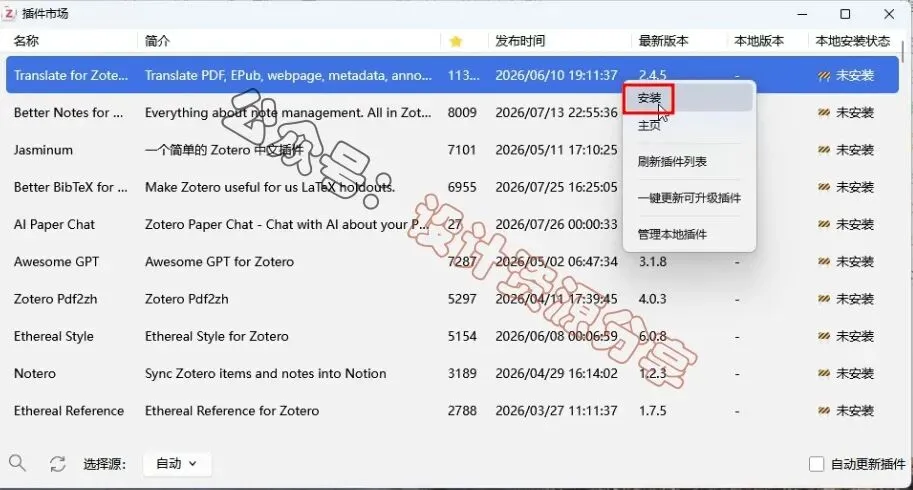Click date 2026/07/13 22:55:36

pos(556,112)
